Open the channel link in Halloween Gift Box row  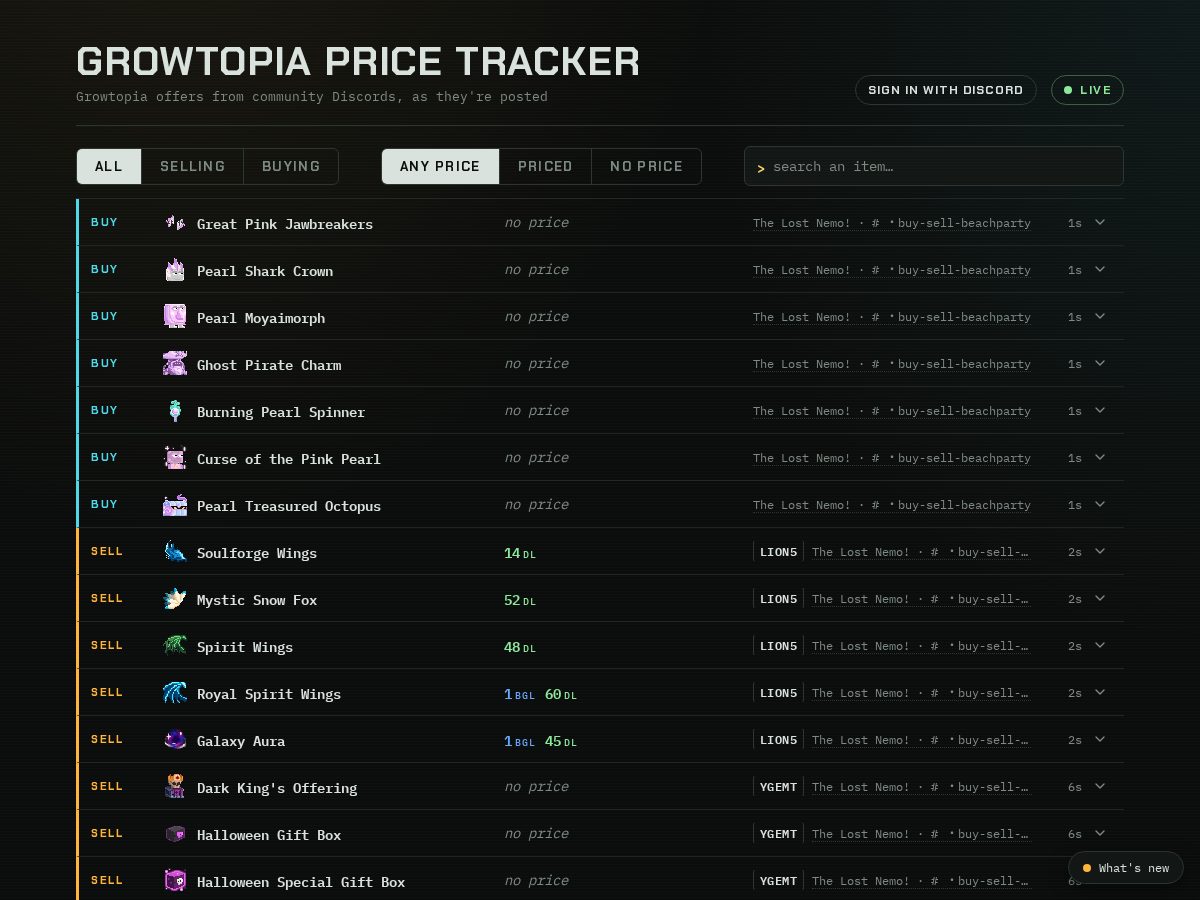[921, 834]
